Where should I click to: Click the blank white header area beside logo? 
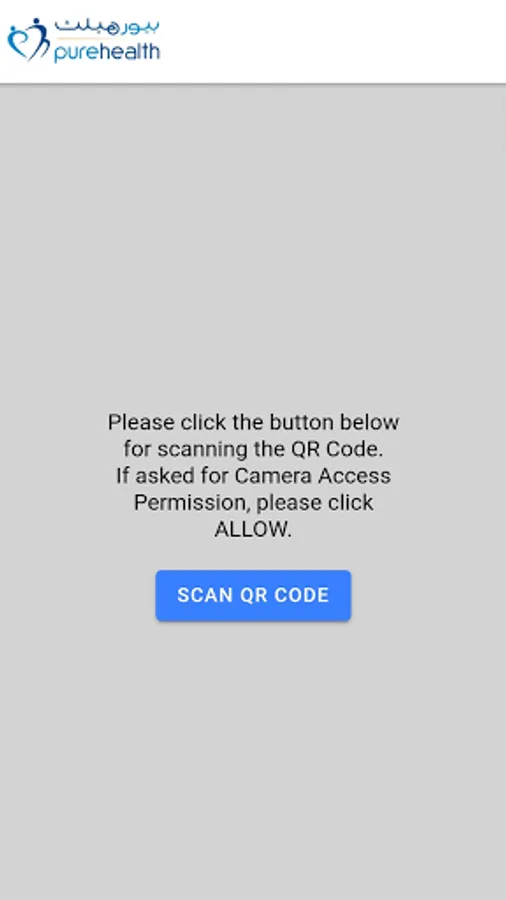click(x=333, y=41)
